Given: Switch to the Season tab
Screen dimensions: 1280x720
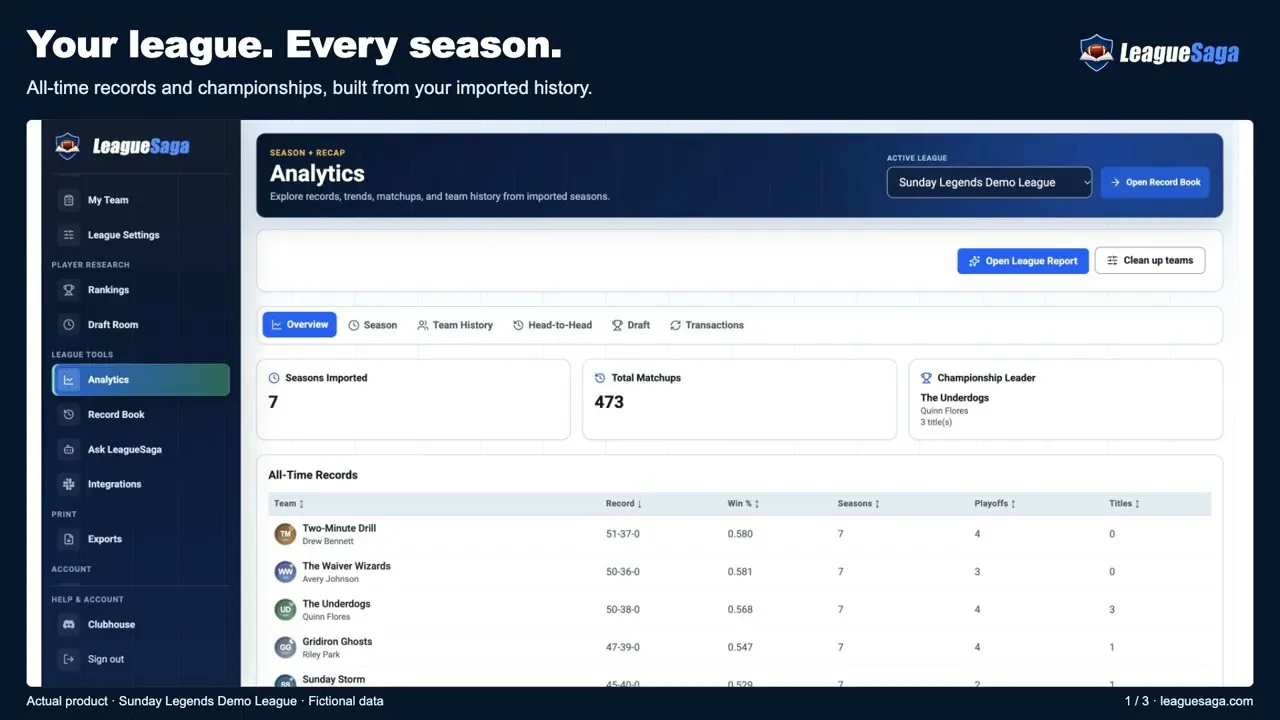Looking at the screenshot, I should (372, 325).
